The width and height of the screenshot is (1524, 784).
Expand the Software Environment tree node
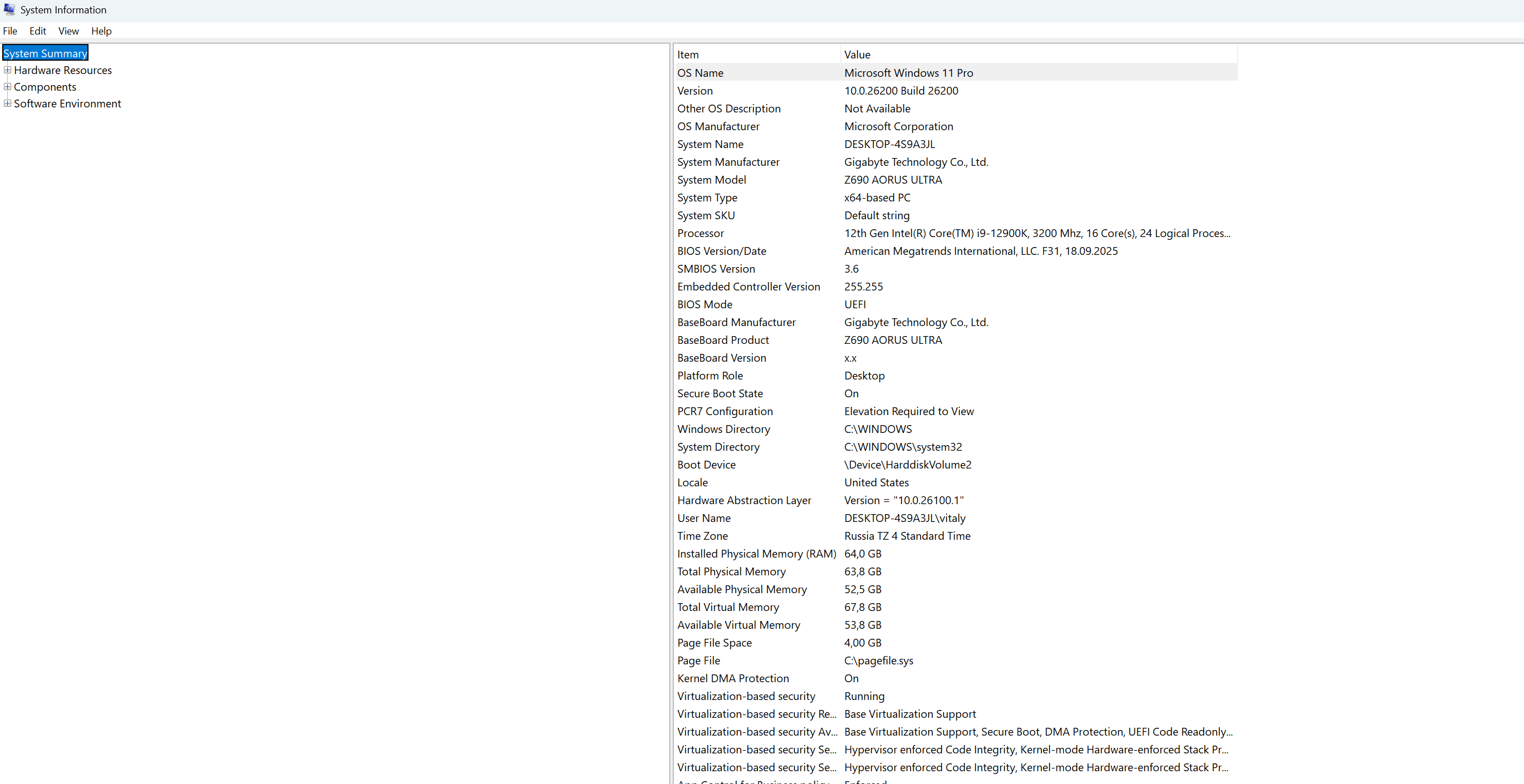[x=7, y=103]
